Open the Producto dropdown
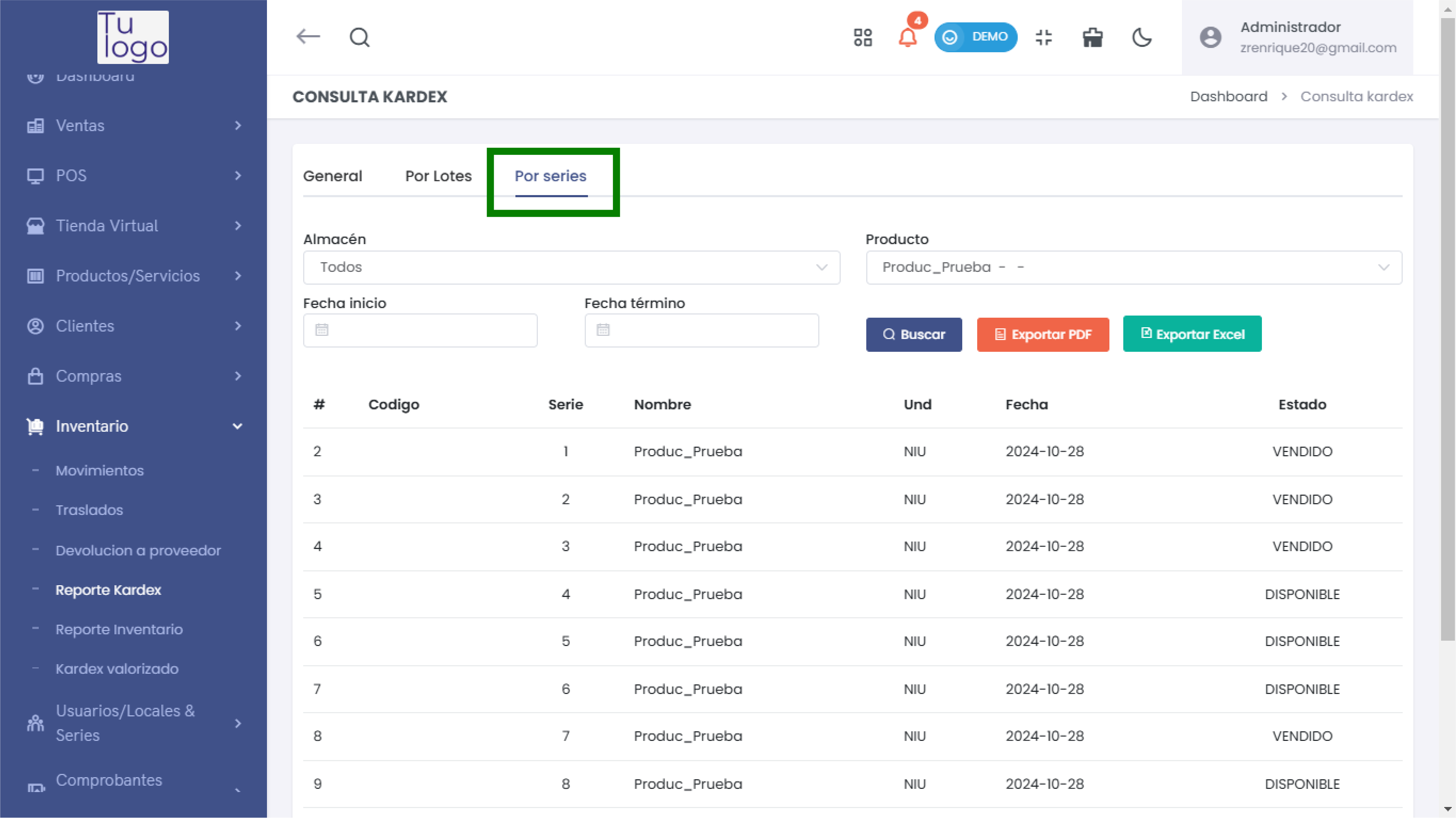 pos(1133,267)
